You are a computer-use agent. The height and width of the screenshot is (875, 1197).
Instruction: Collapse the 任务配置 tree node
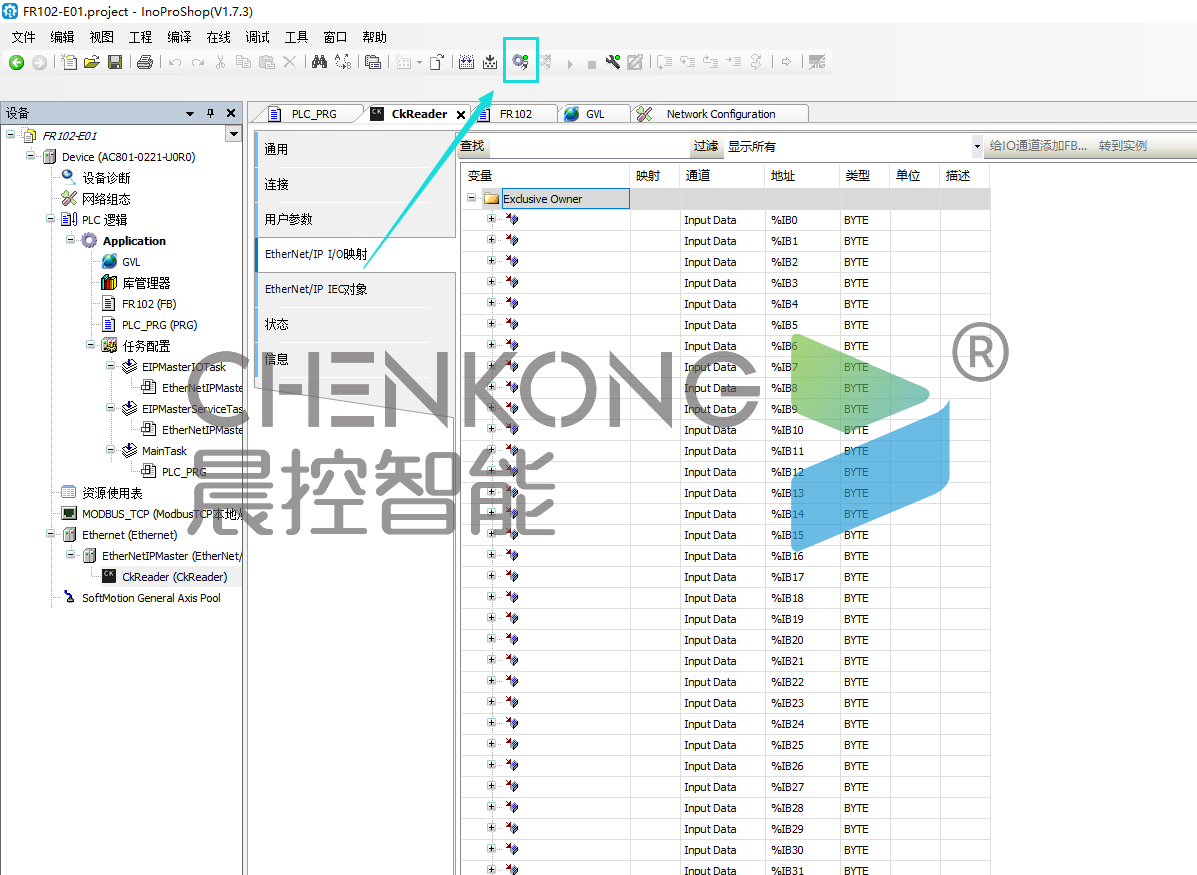click(91, 345)
